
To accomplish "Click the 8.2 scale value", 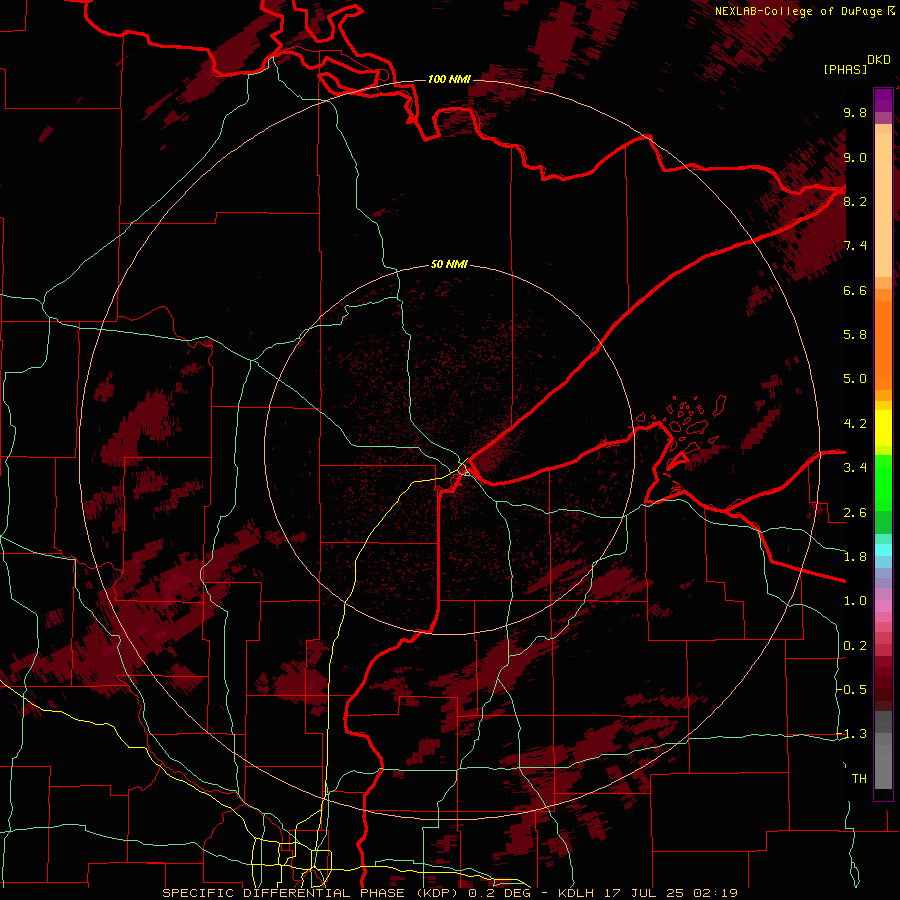I will coord(855,201).
